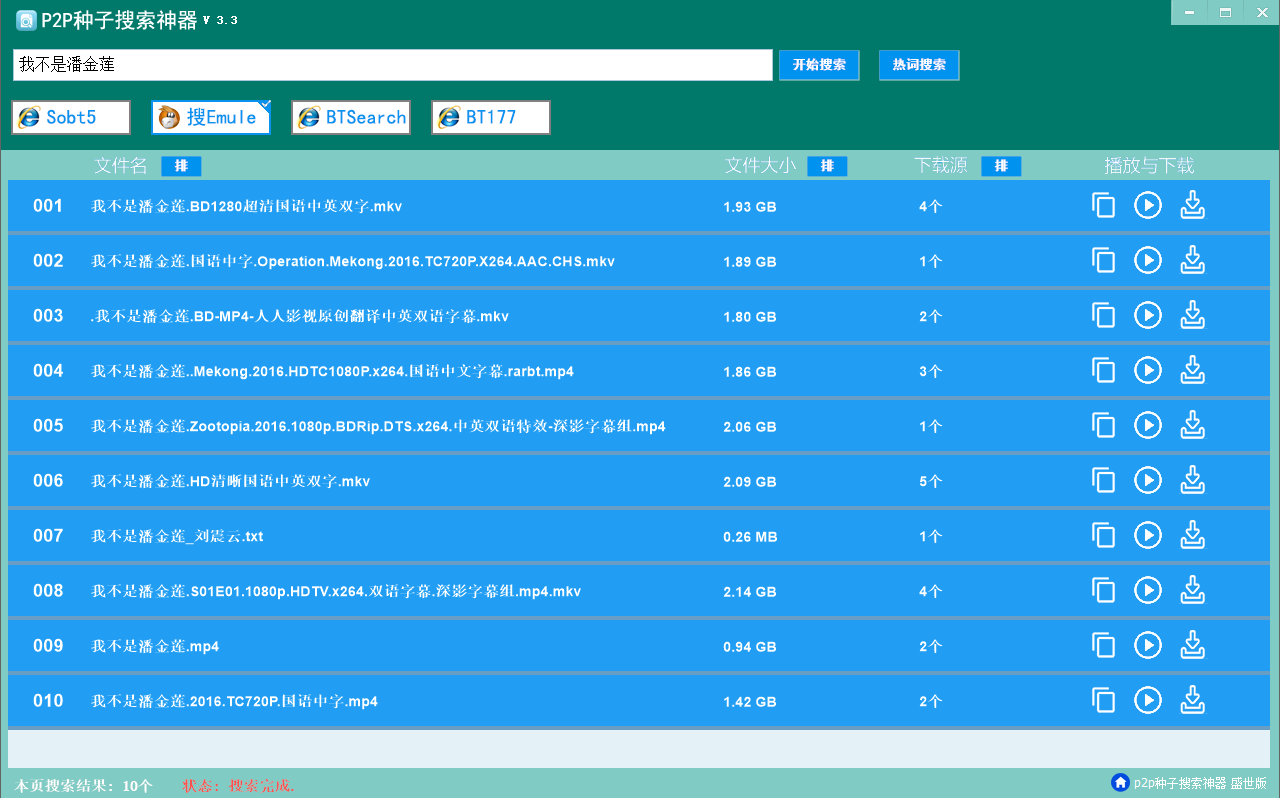The height and width of the screenshot is (798, 1280).
Task: Sort results by 文件名
Action: point(181,166)
